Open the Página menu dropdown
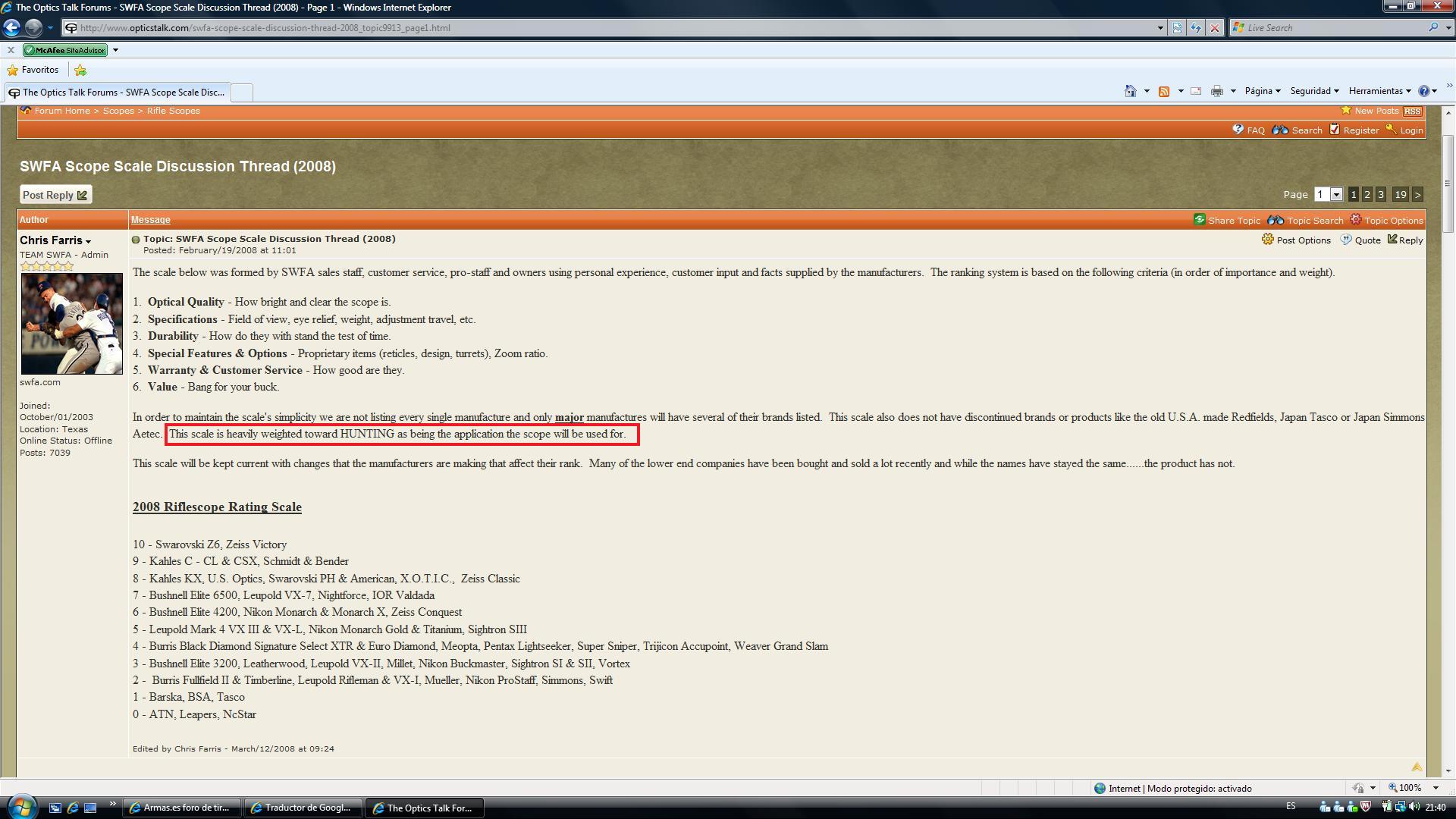This screenshot has width=1456, height=819. (x=1262, y=91)
